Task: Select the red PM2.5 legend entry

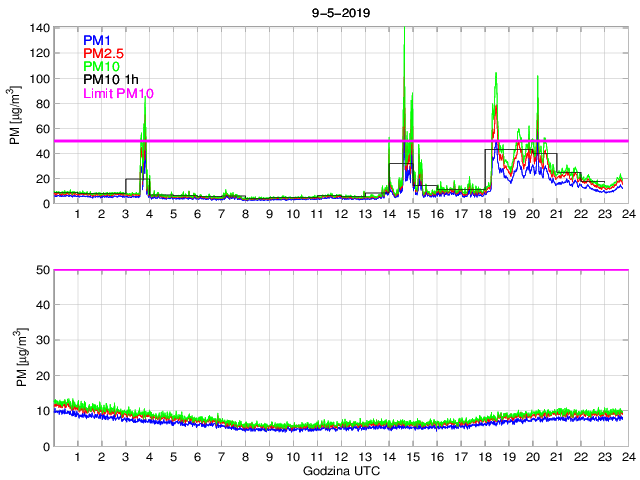Action: tap(104, 53)
